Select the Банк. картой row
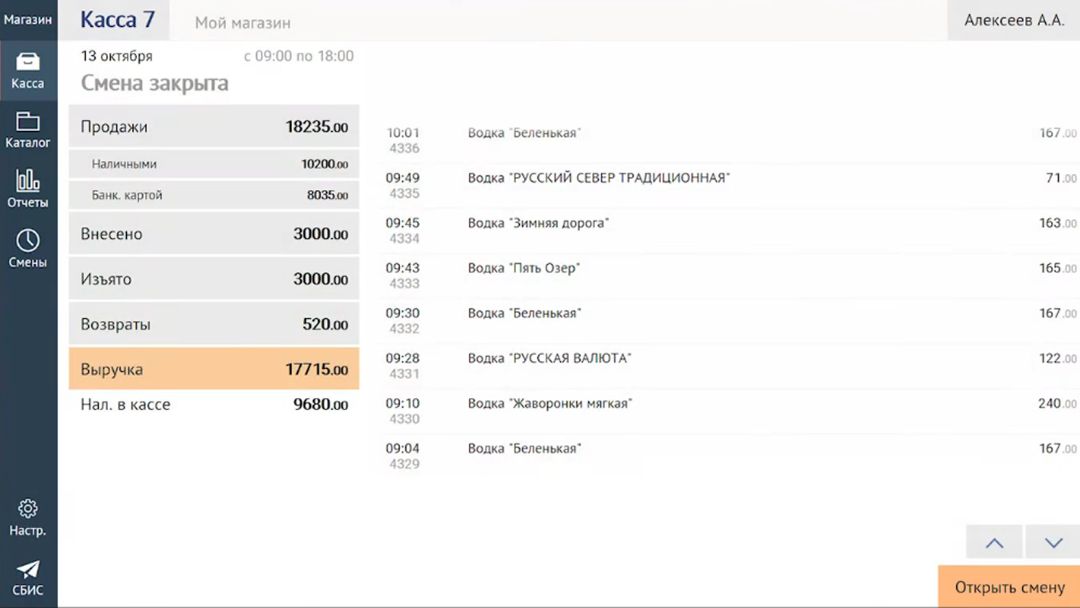Viewport: 1080px width, 608px height. 214,195
